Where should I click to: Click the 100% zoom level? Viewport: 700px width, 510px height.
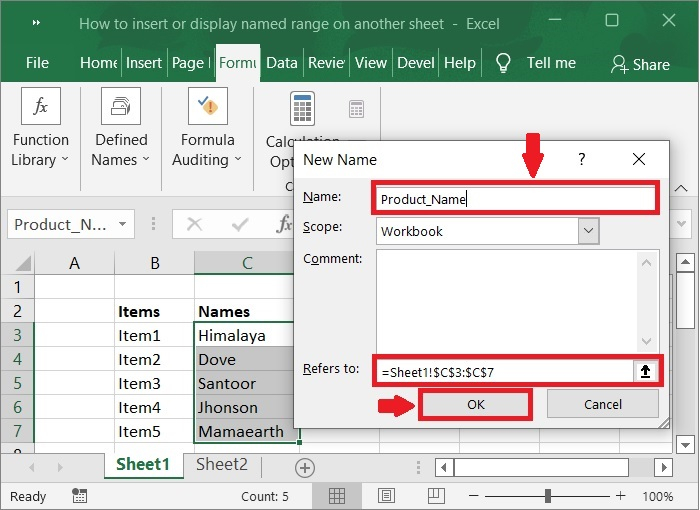point(657,496)
